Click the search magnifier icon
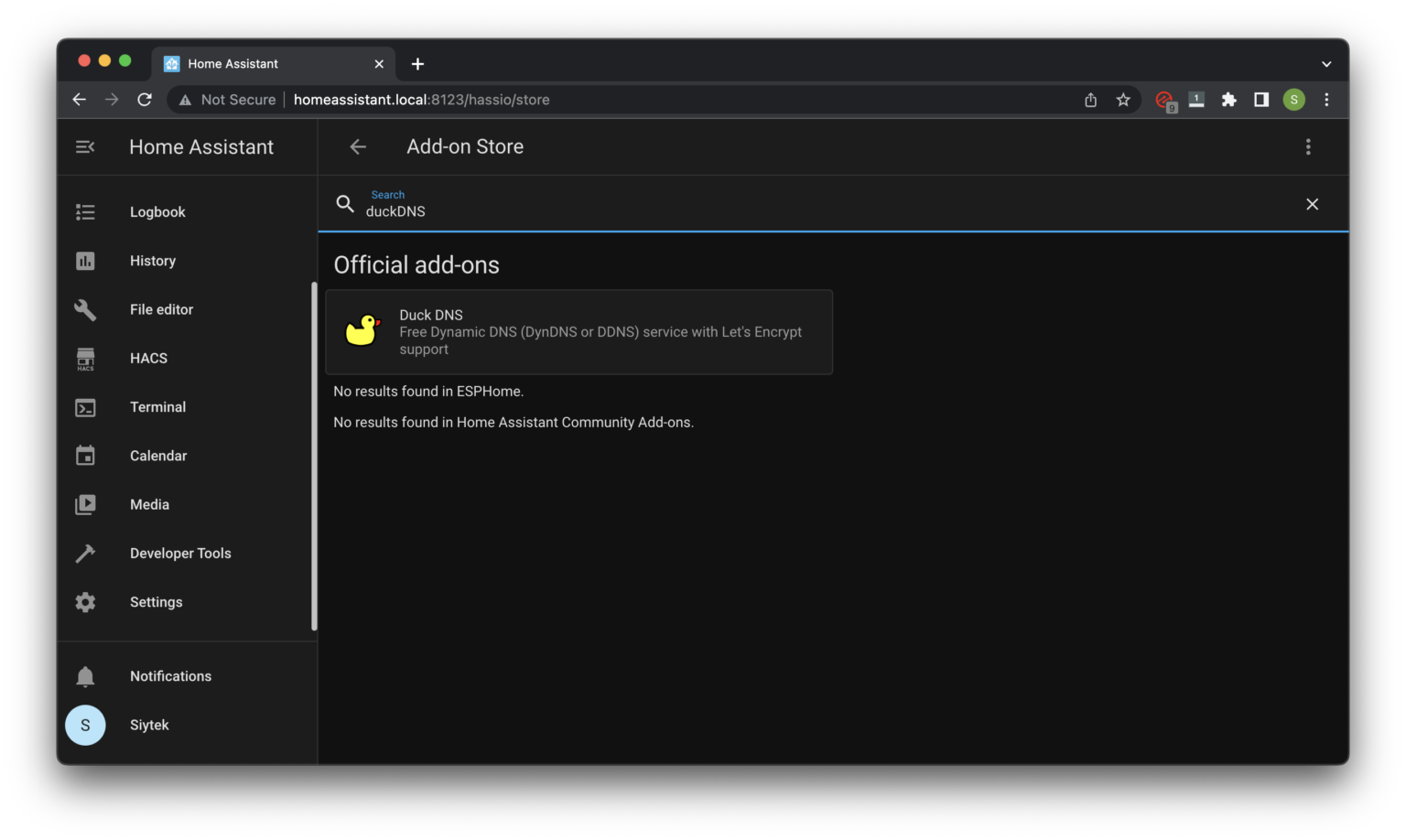1406x840 pixels. click(x=345, y=203)
